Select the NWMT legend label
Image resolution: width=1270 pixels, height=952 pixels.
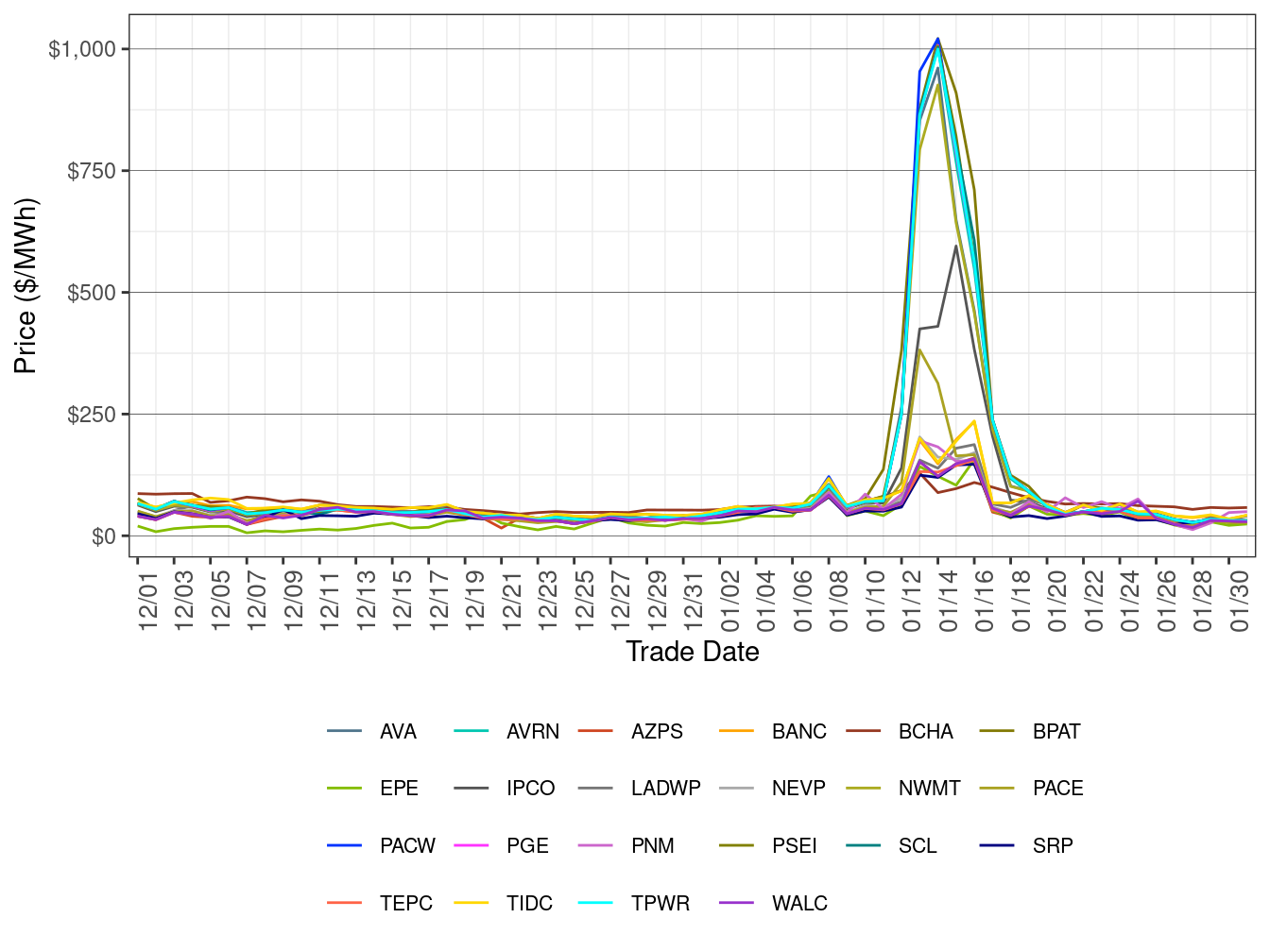(929, 789)
